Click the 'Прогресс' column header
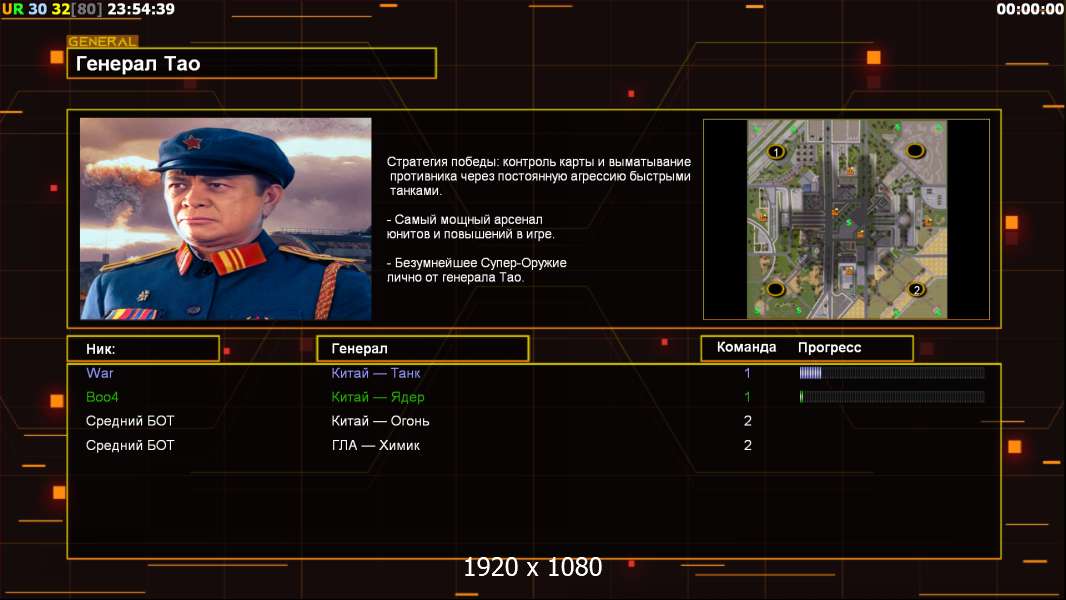This screenshot has height=600, width=1066. coord(829,347)
